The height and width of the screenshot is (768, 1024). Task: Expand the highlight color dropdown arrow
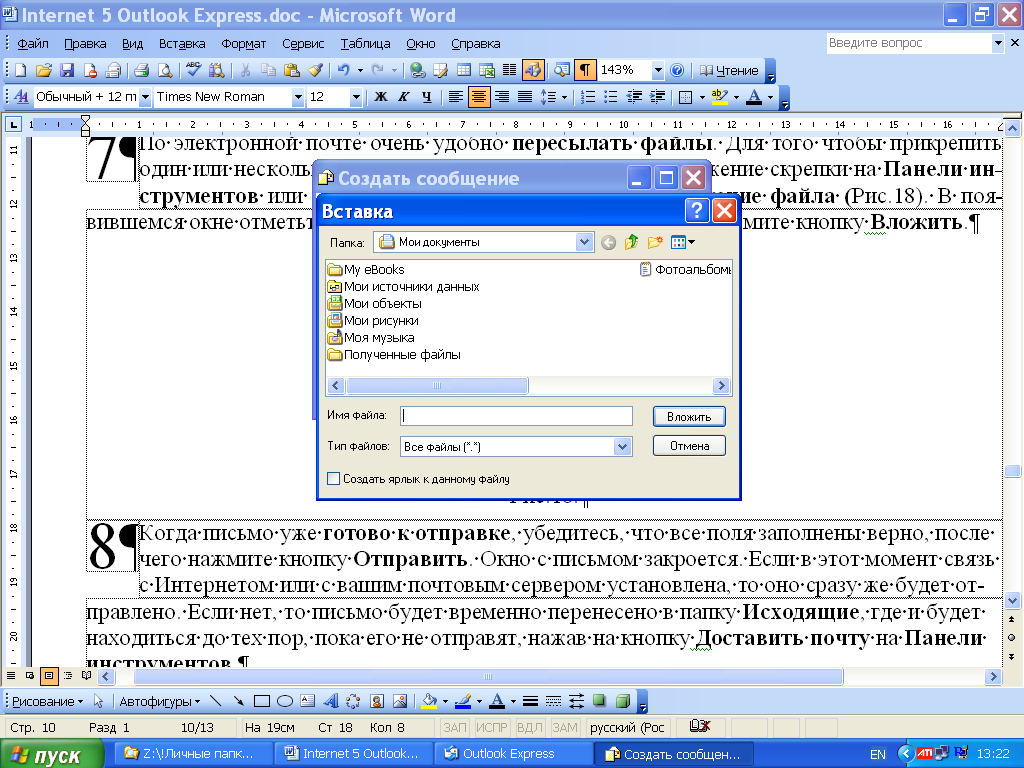[736, 97]
